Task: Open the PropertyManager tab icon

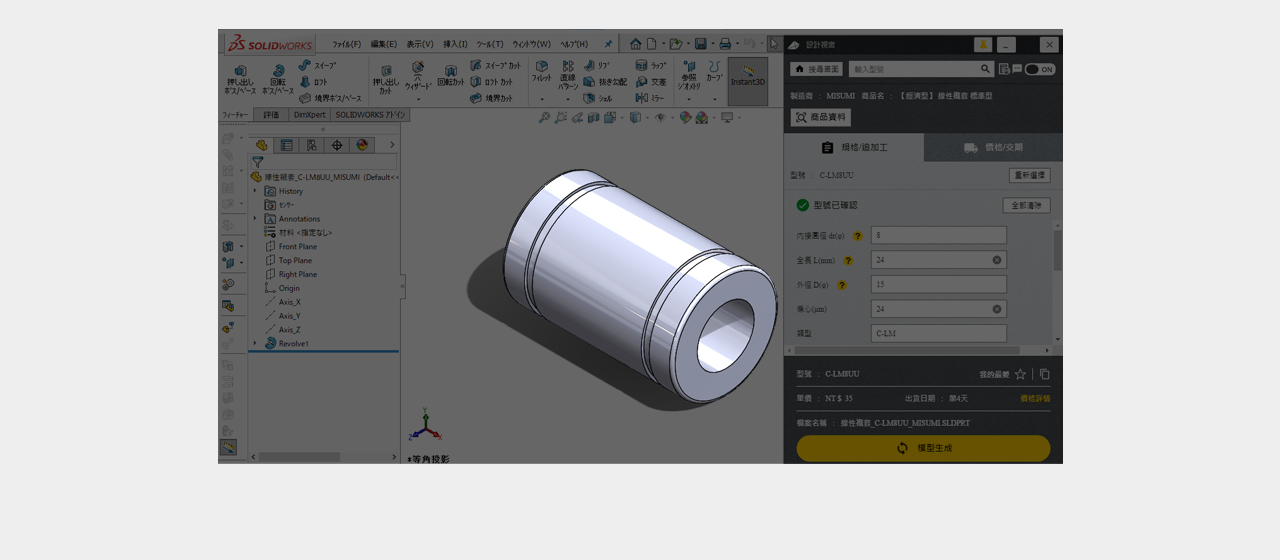Action: point(286,145)
